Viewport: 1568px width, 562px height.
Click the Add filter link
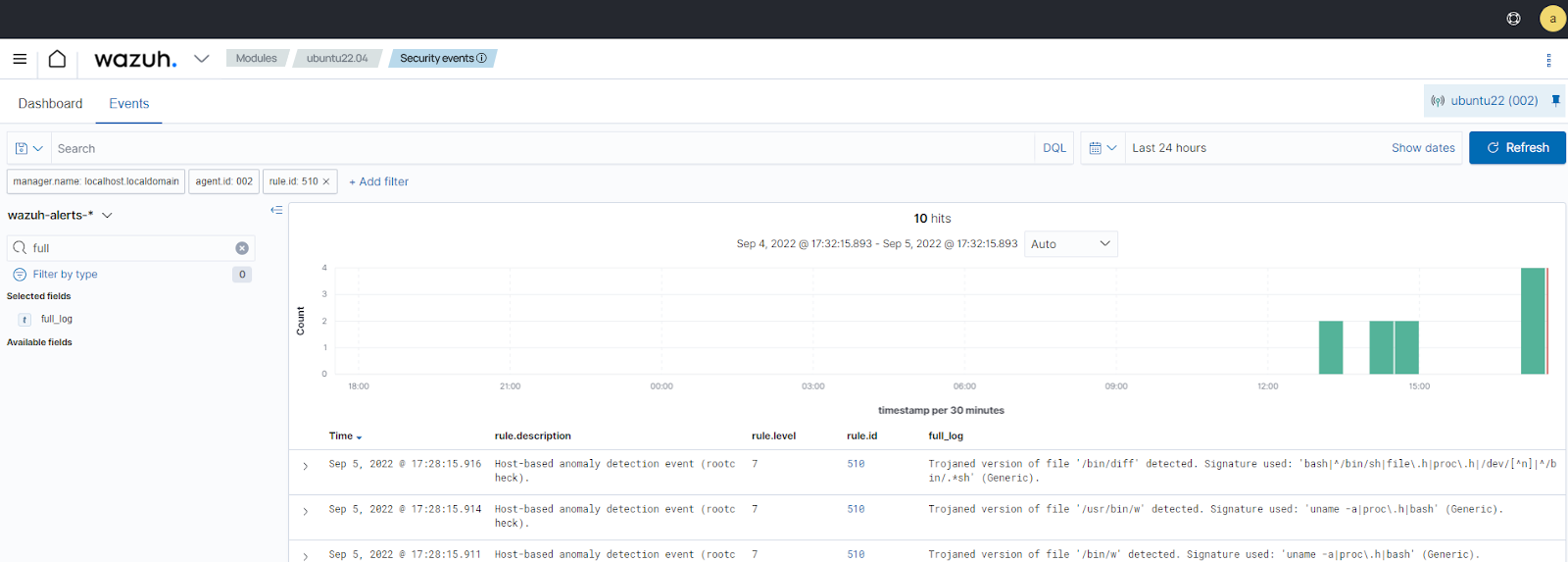378,181
